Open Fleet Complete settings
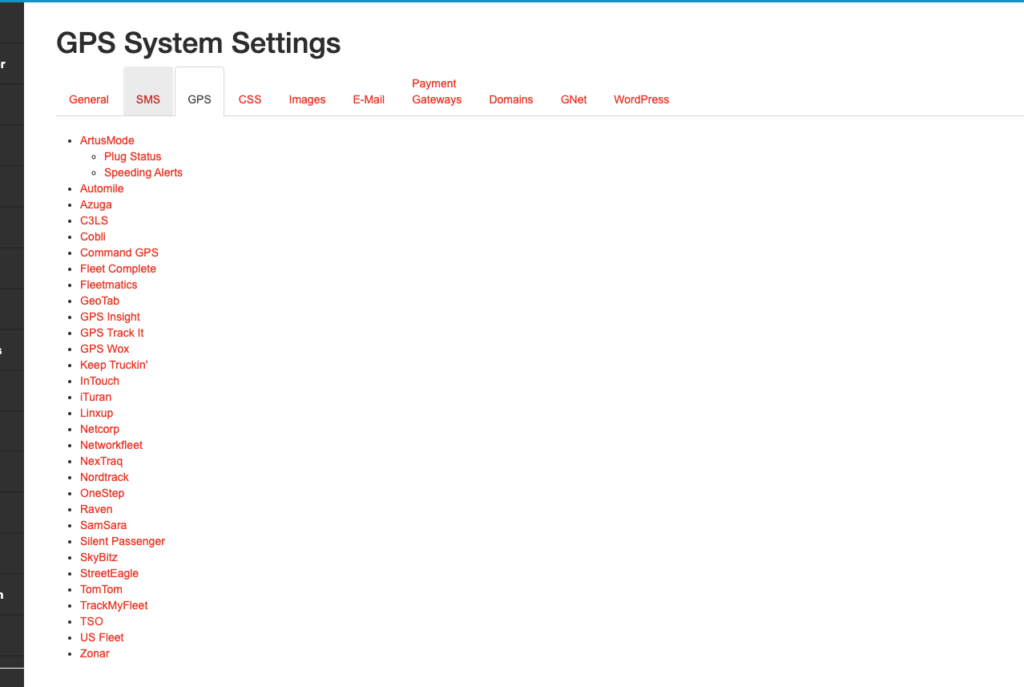1024x687 pixels. click(x=118, y=268)
